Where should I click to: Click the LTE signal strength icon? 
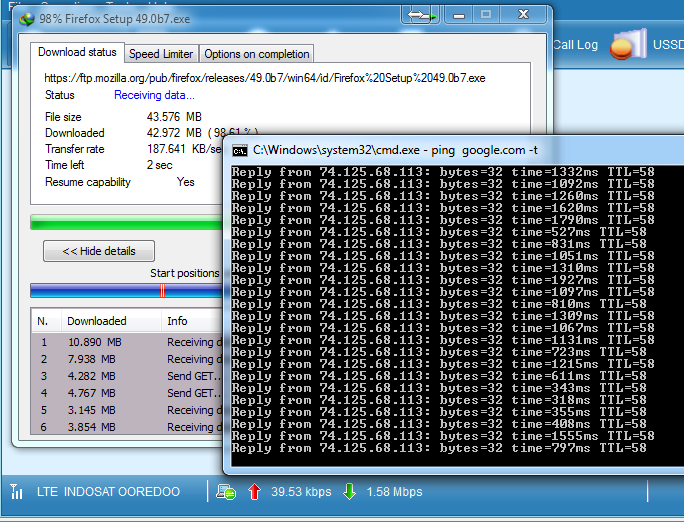(x=17, y=491)
